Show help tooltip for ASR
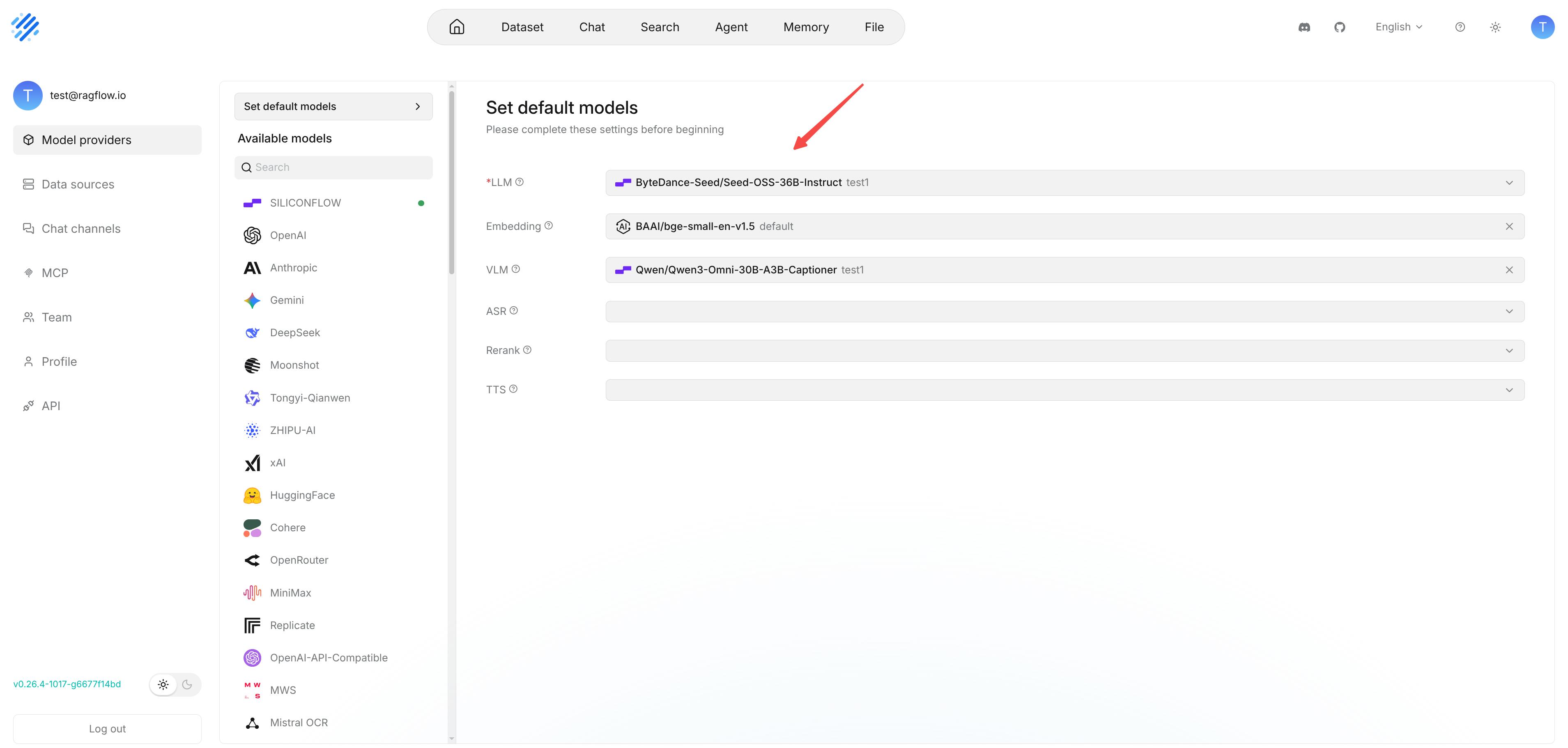The image size is (1568, 748). [x=514, y=310]
